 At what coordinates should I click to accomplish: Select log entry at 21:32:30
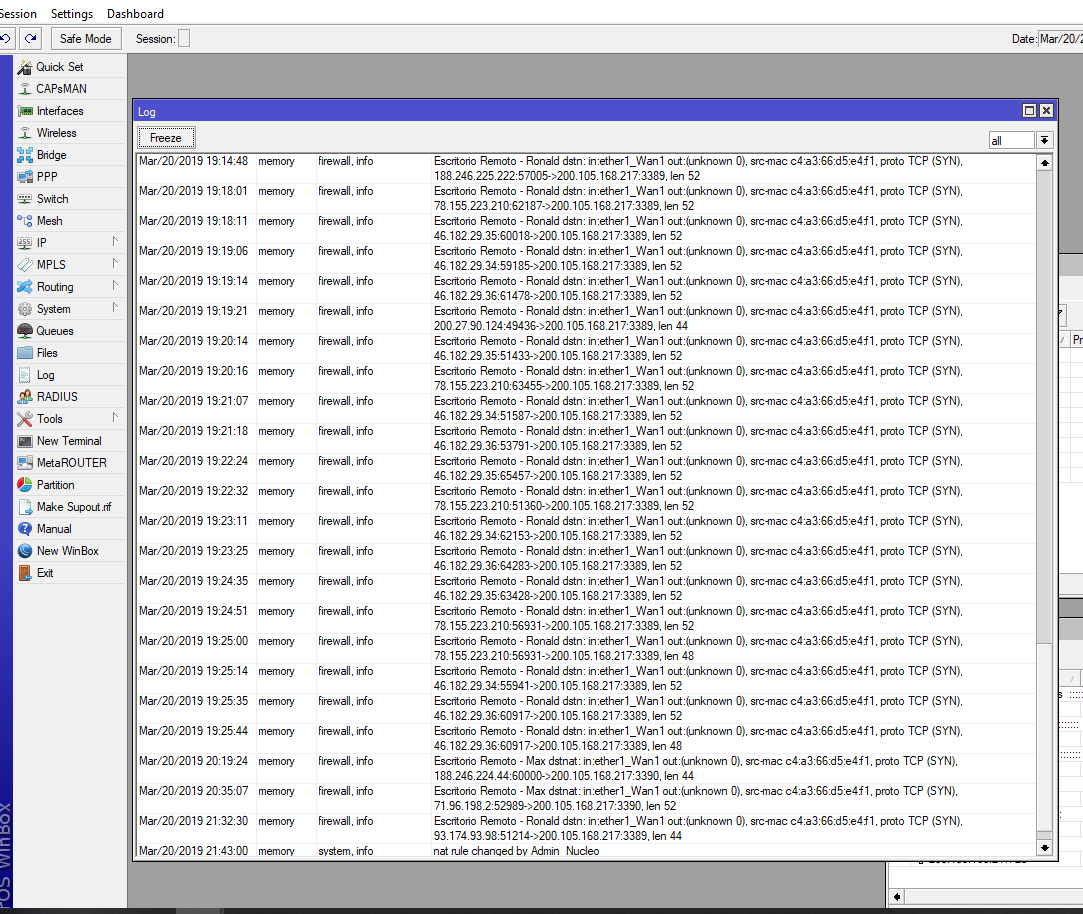click(586, 828)
